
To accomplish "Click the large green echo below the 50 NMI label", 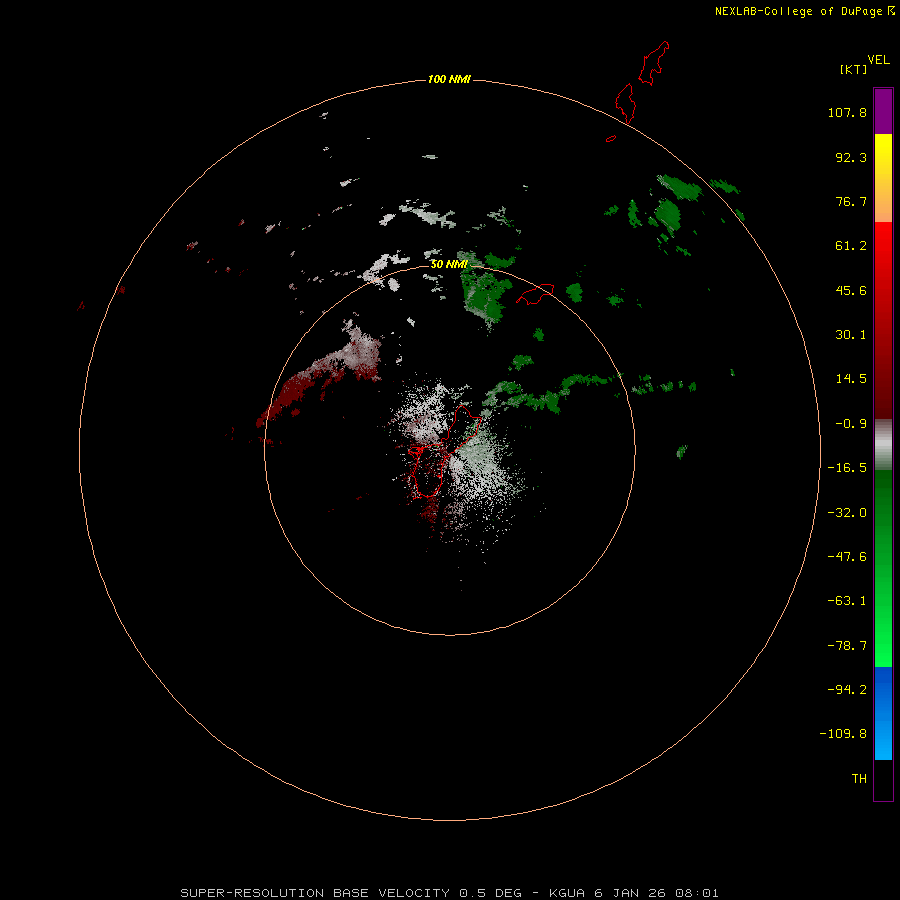I will point(484,293).
